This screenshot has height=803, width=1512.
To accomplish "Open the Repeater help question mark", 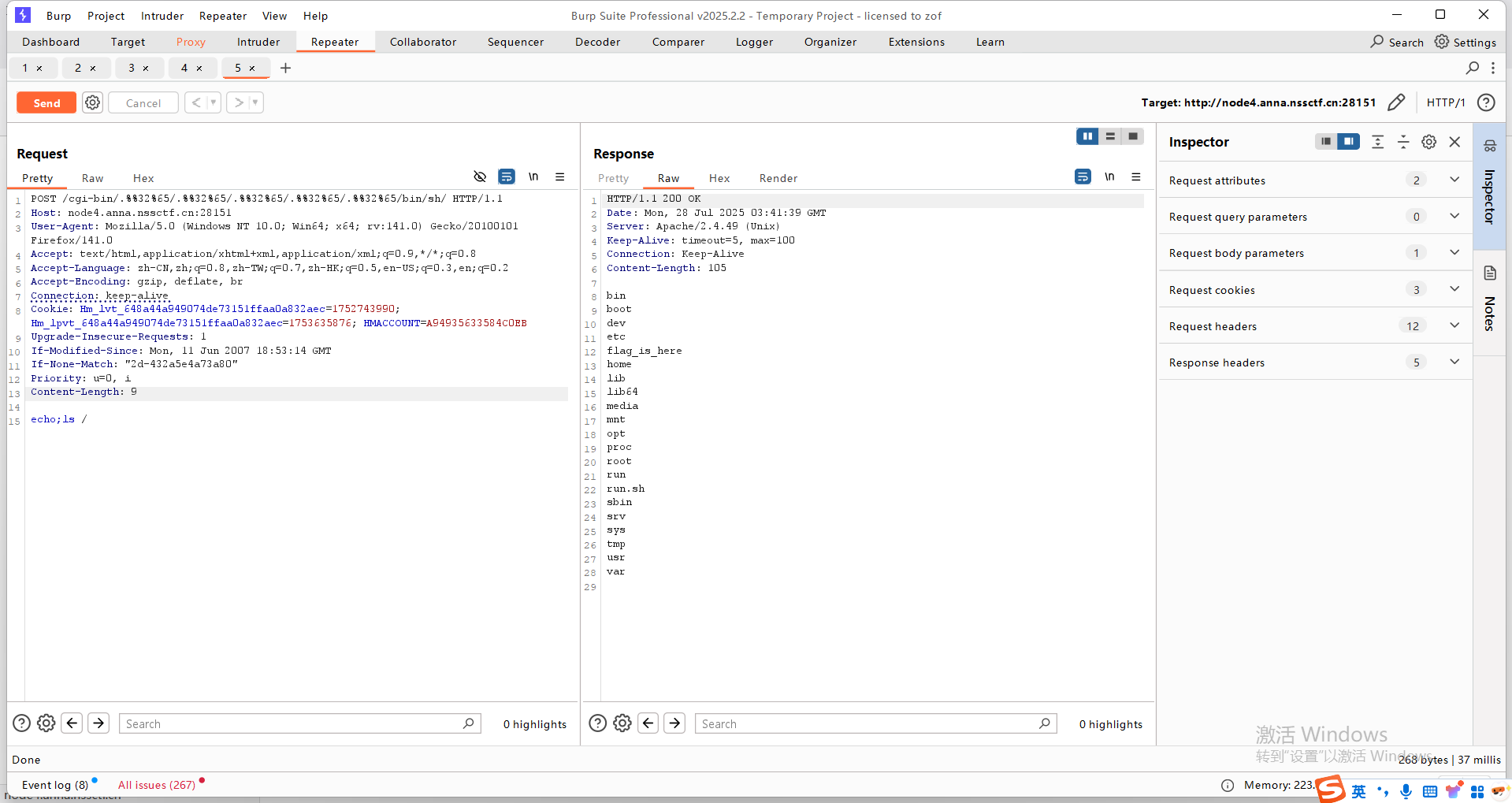I will [1486, 102].
